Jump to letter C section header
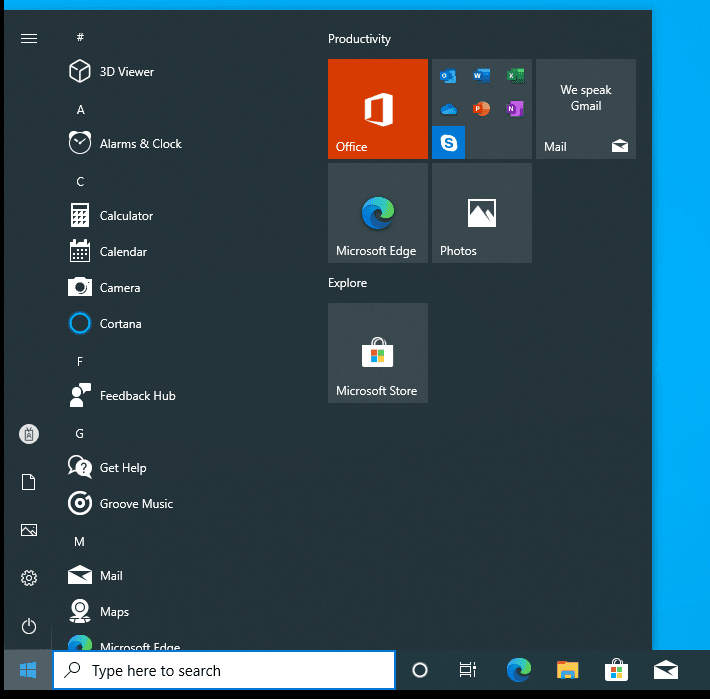 (80, 181)
